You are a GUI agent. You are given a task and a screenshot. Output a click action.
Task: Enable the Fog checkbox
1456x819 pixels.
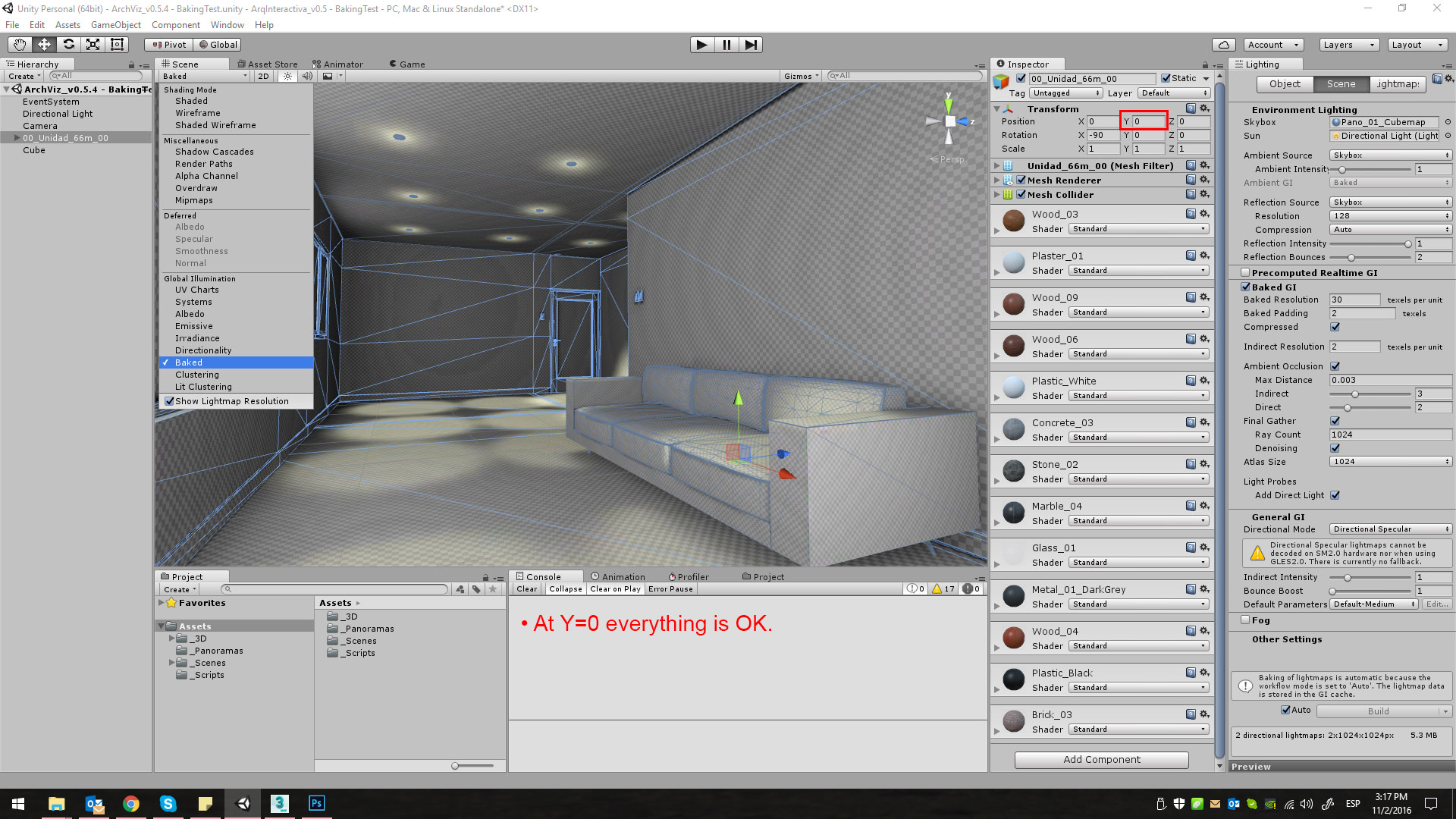click(1245, 620)
